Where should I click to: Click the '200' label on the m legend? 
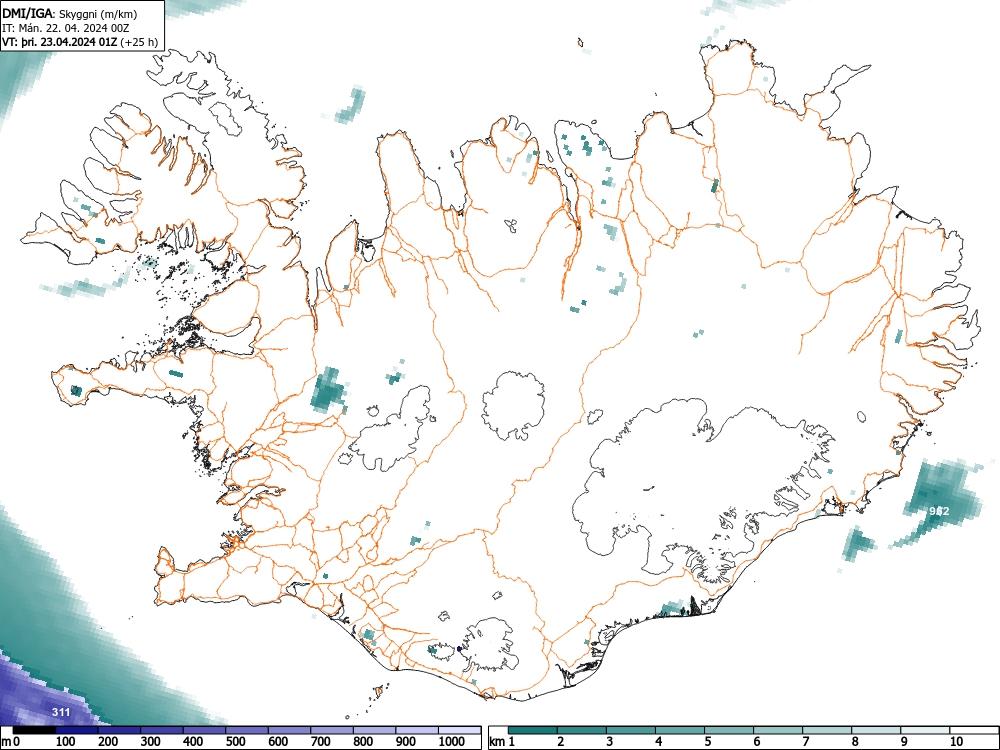point(108,742)
